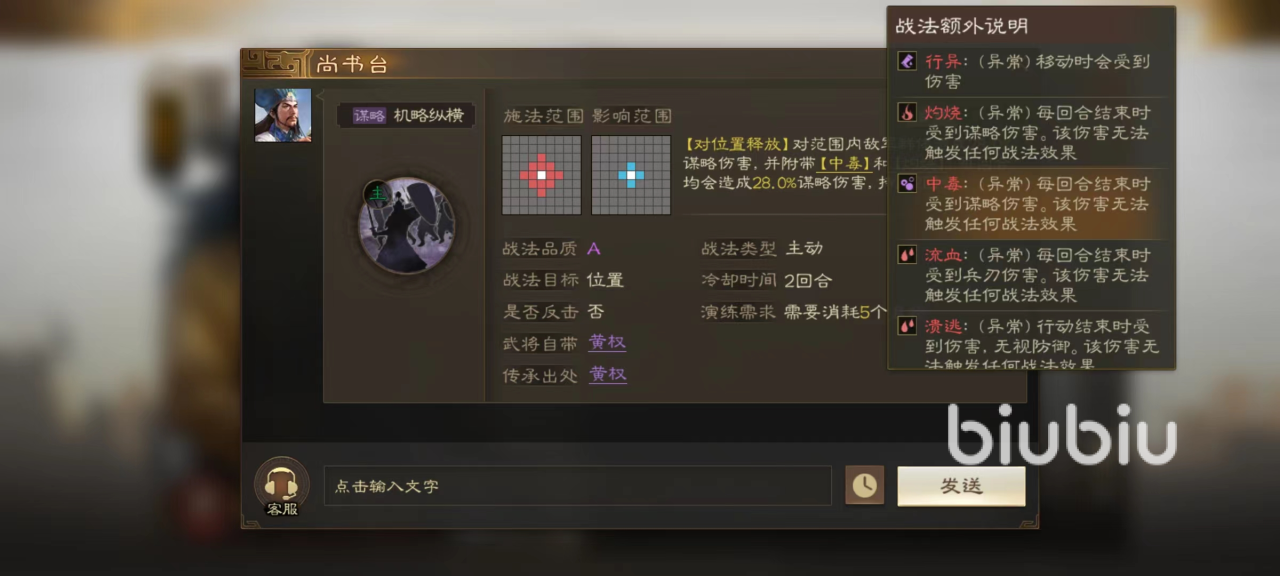
Task: Select the 灼烧 flame status icon
Action: (907, 113)
